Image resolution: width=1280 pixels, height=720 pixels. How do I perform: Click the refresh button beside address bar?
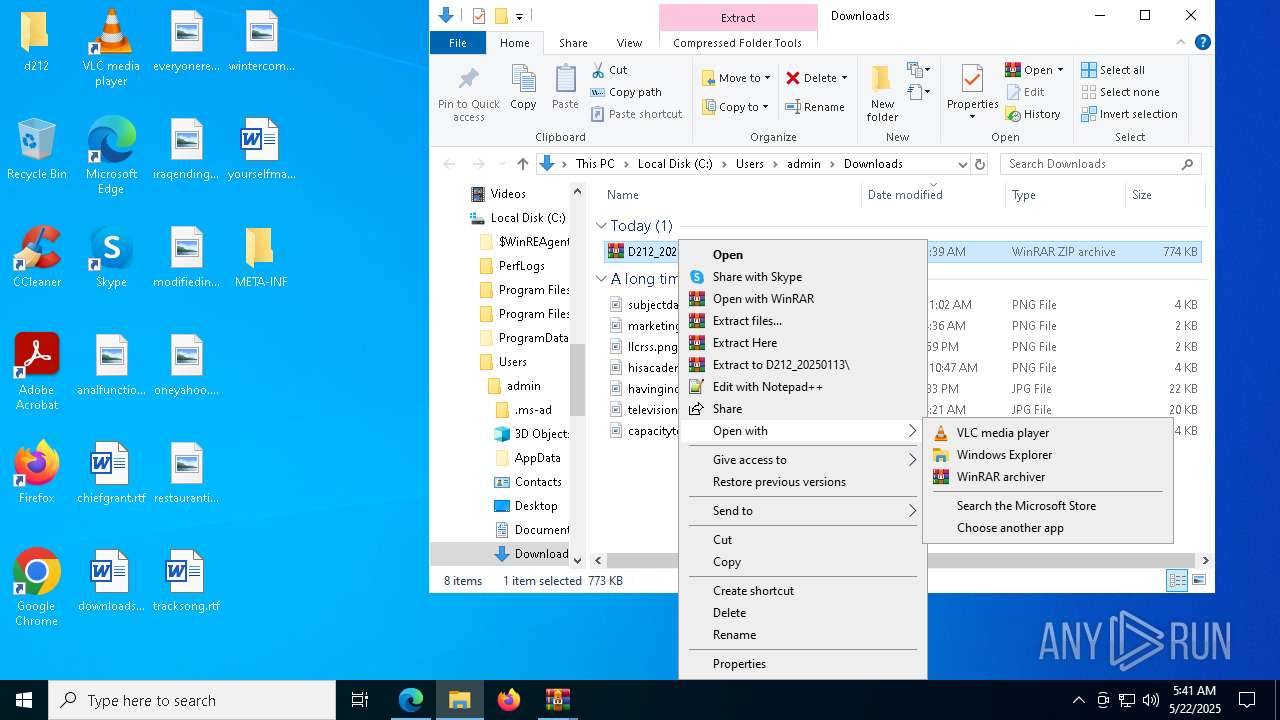tap(980, 164)
